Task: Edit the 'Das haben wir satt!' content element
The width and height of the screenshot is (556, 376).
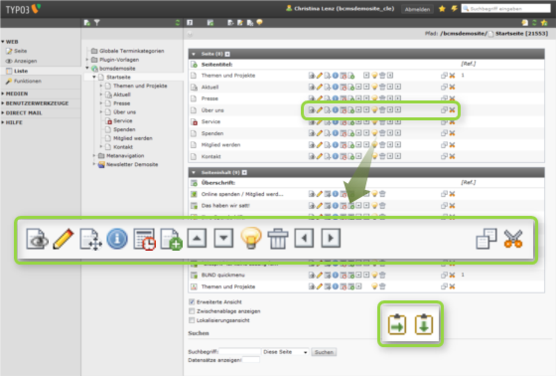Action: pyautogui.click(x=319, y=205)
